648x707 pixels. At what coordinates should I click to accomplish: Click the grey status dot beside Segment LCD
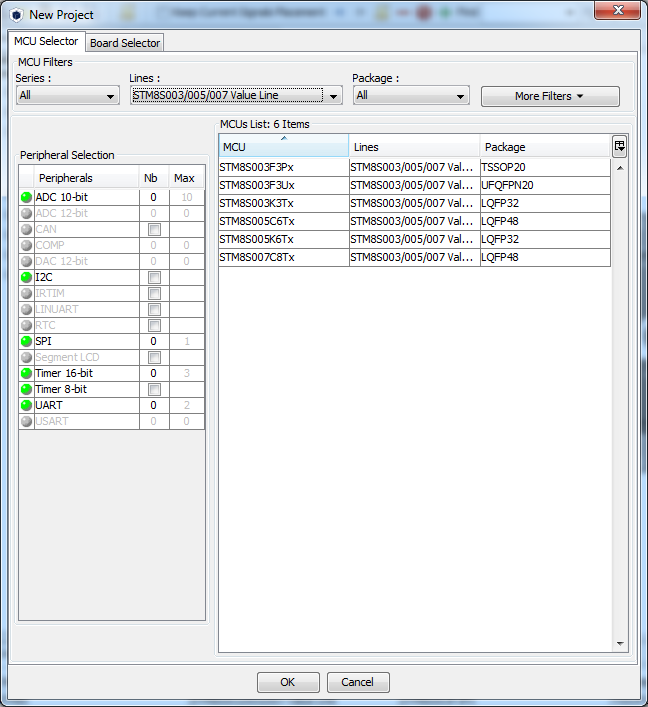pos(27,357)
